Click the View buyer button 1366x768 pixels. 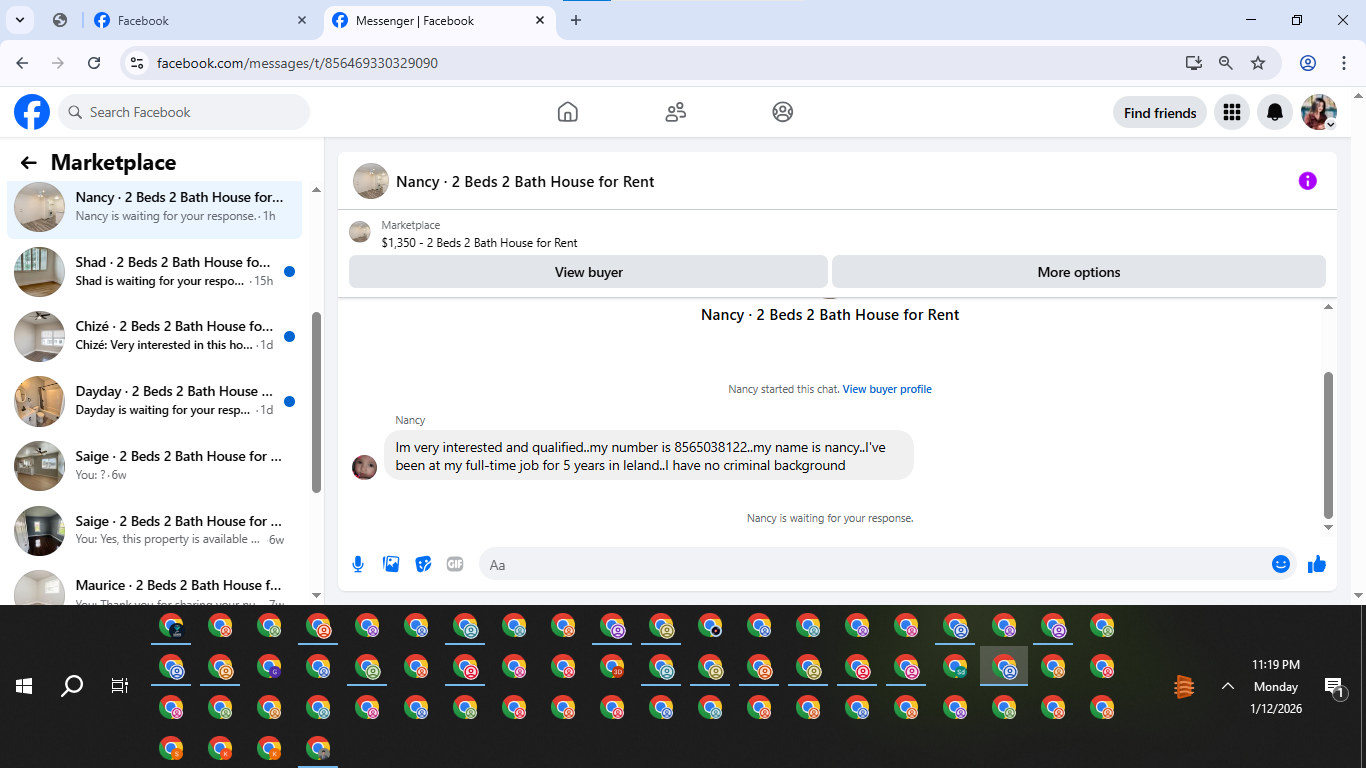588,272
